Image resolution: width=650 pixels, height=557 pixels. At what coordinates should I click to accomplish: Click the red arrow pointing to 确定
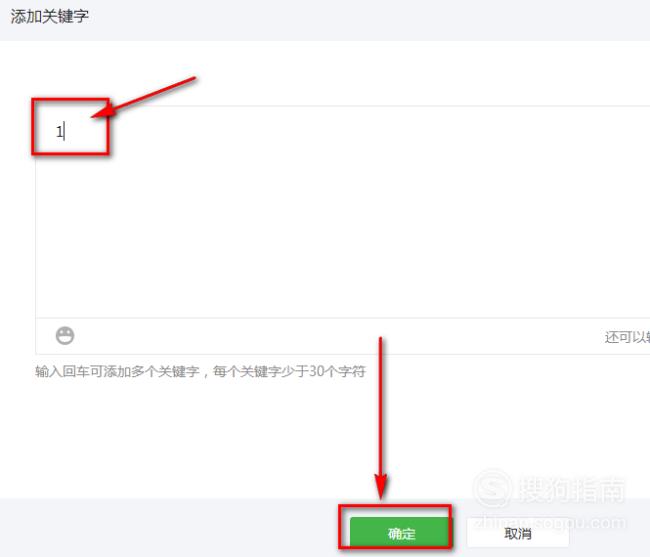coord(381,419)
